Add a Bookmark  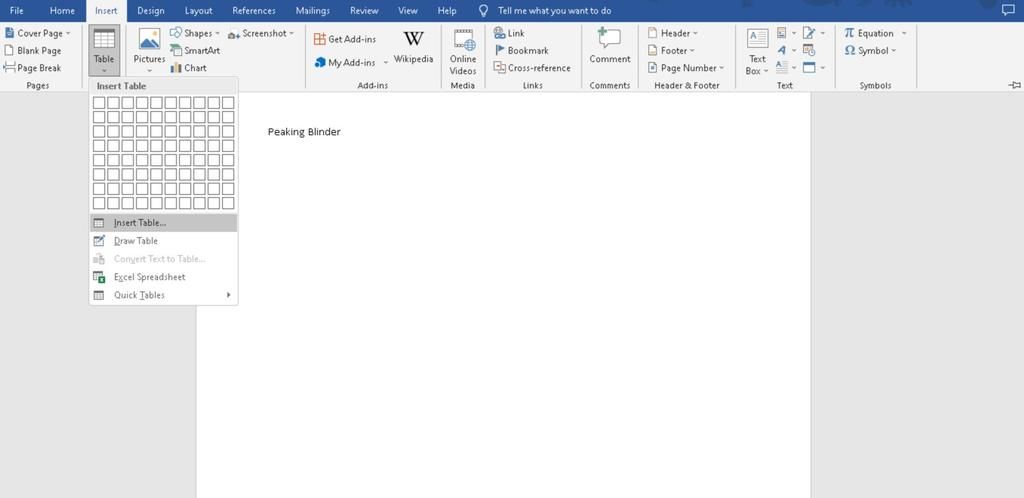[x=520, y=50]
